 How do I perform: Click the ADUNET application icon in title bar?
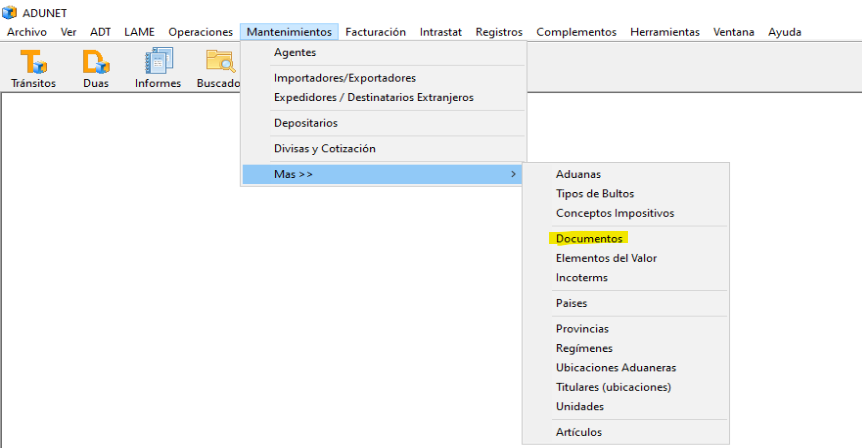pyautogui.click(x=10, y=12)
